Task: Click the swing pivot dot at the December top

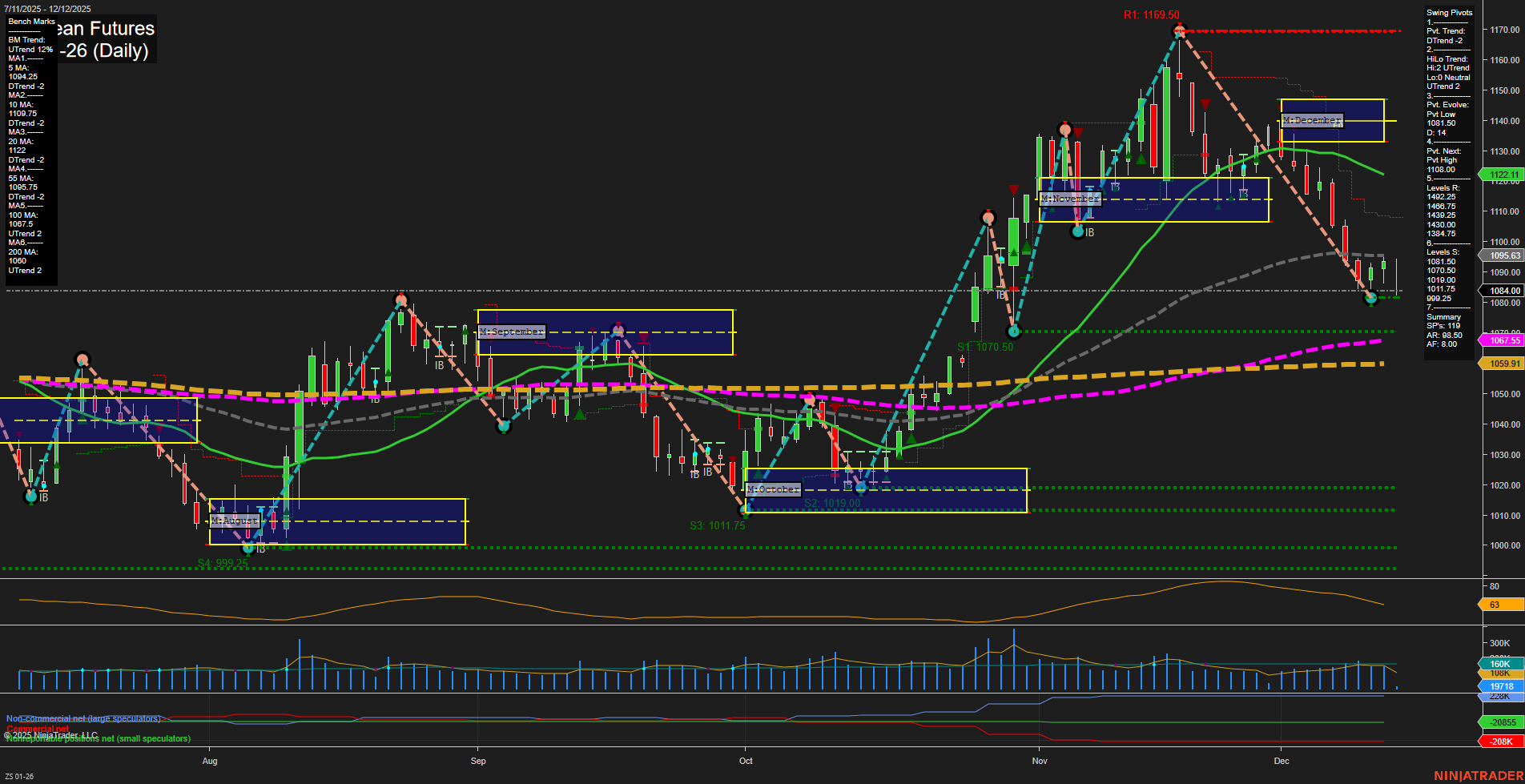Action: click(x=1178, y=30)
